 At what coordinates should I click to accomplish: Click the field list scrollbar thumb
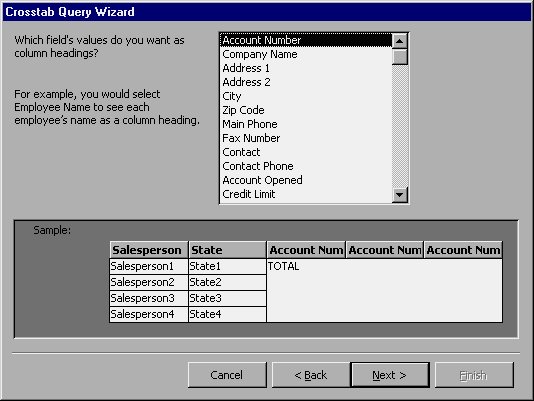tap(399, 57)
